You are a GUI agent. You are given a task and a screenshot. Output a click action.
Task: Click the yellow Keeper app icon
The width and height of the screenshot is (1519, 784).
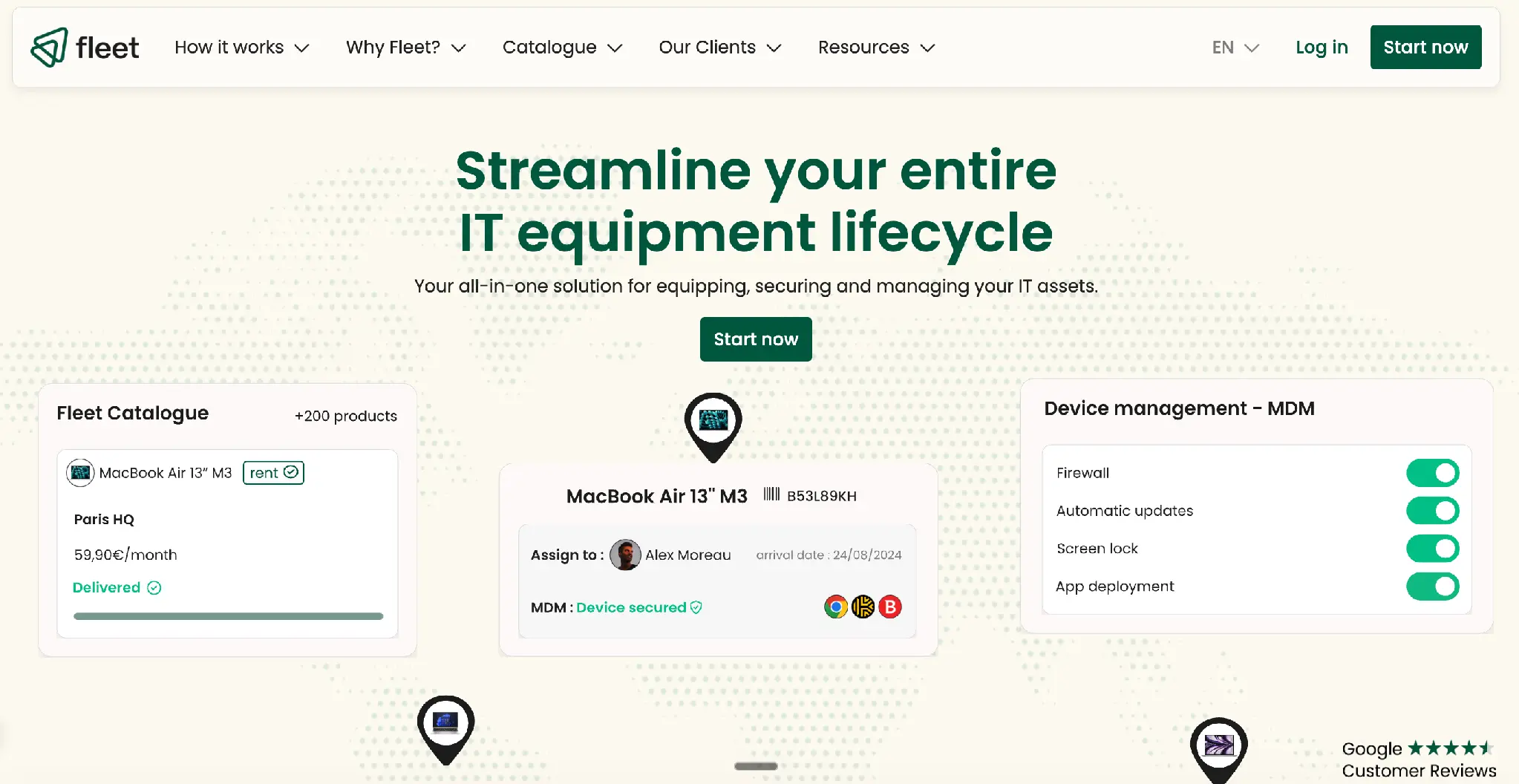point(863,607)
